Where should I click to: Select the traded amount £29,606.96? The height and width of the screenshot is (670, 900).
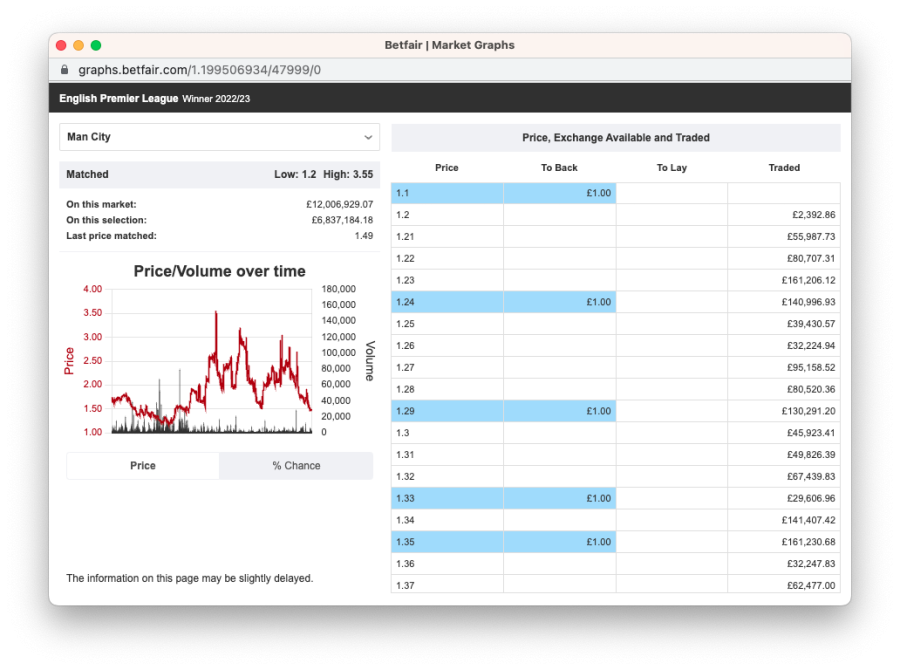(811, 498)
